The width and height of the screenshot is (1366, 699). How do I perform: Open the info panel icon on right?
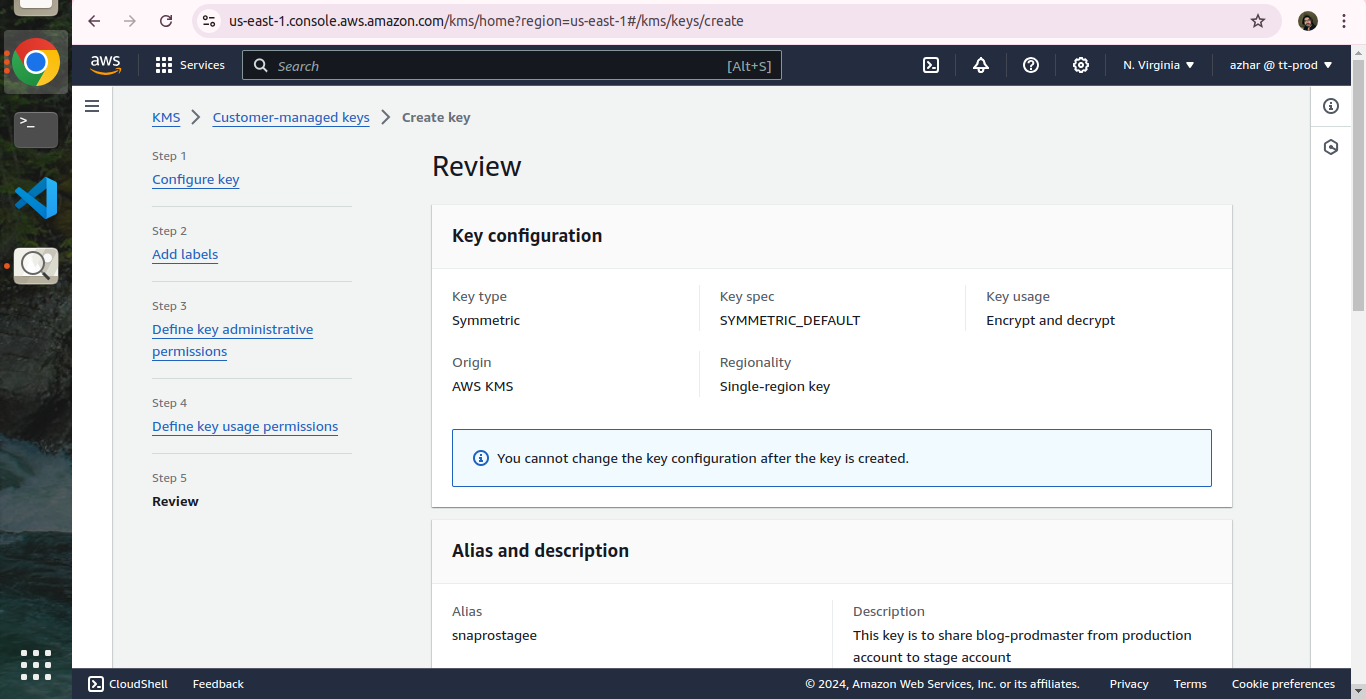point(1331,106)
